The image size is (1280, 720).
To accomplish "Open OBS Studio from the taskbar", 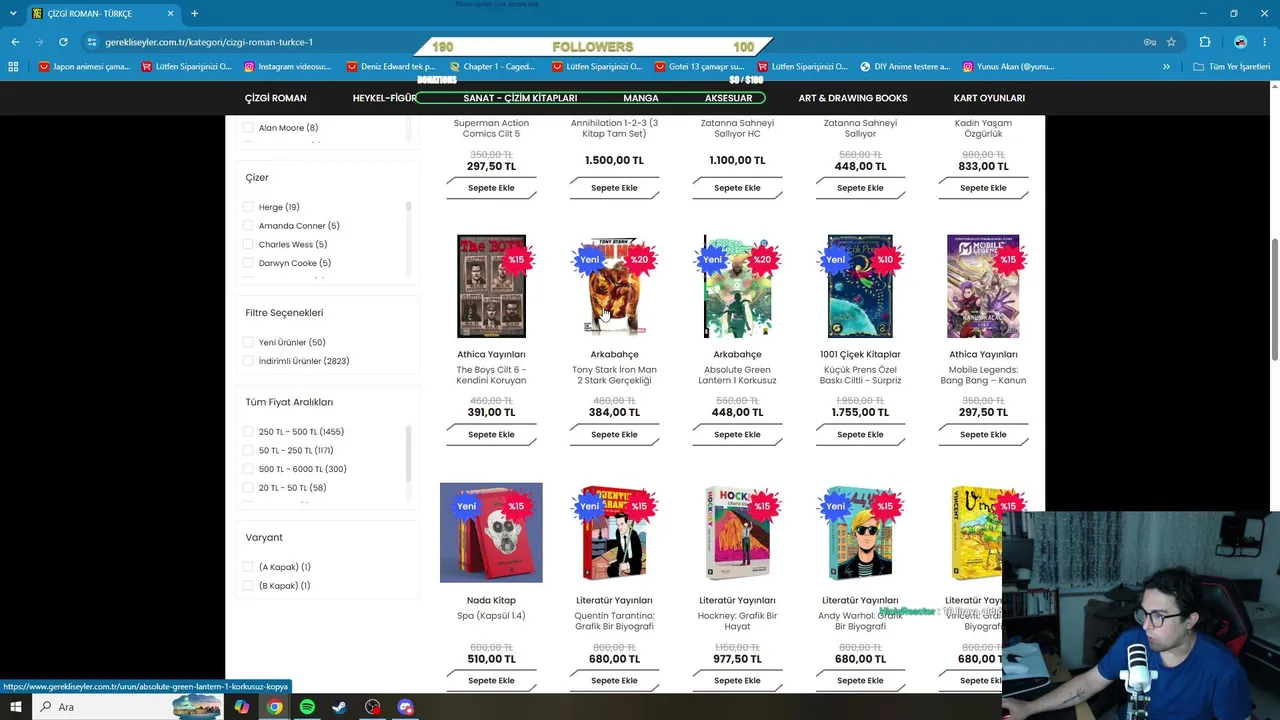I will coord(373,707).
